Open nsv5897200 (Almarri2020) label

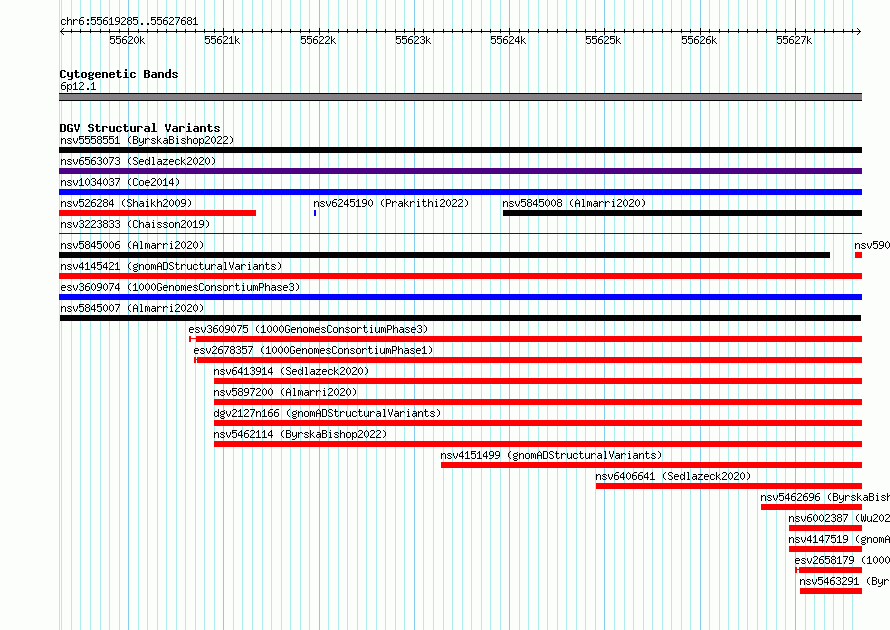pyautogui.click(x=285, y=392)
